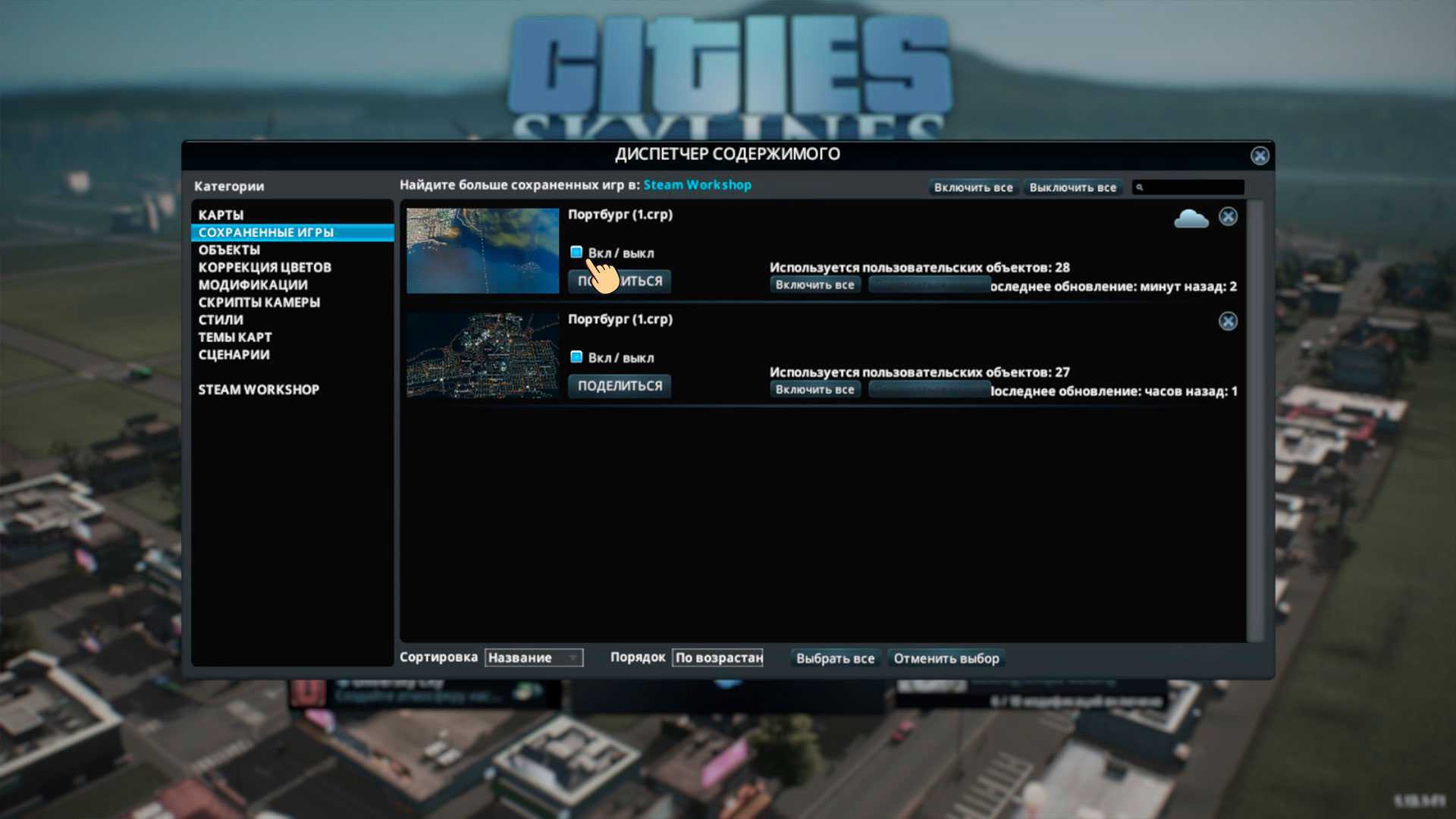The image size is (1456, 819).
Task: Click the cloud save icon on first Портбург entry
Action: tap(1191, 218)
